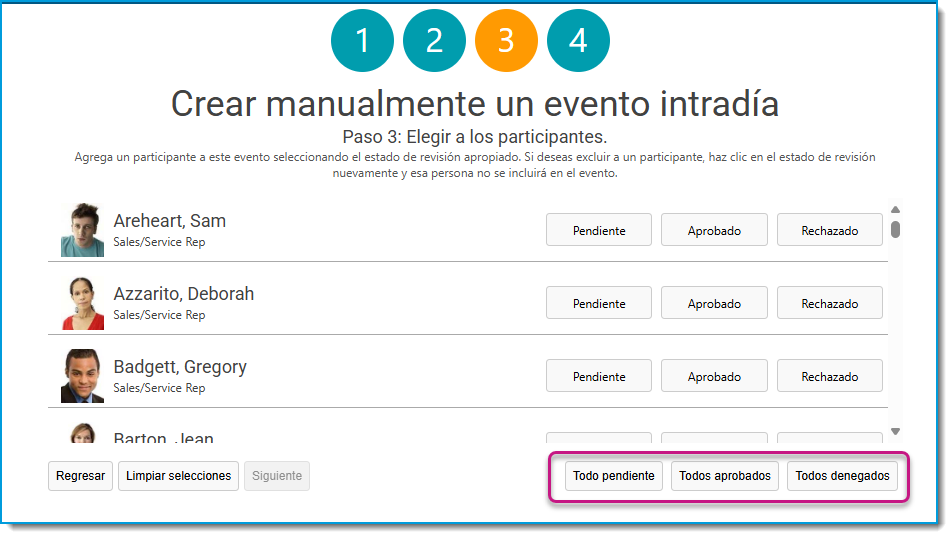Click the Siguiente button
This screenshot has width=952, height=538.
[x=277, y=476]
